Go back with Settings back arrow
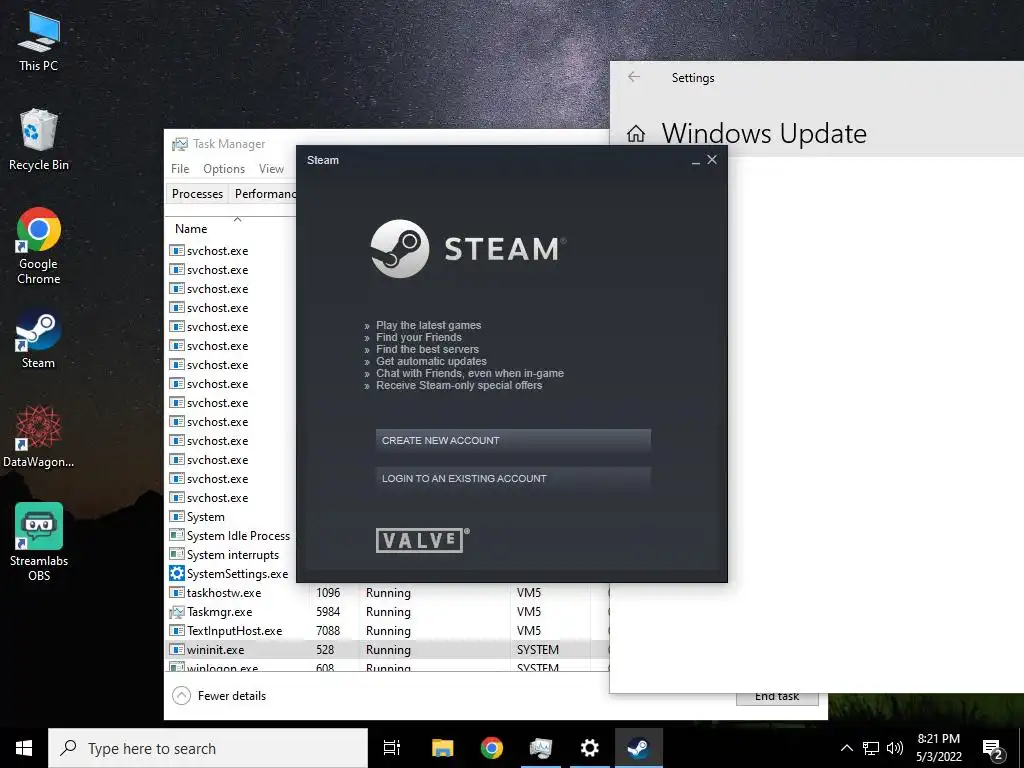1024x768 pixels. (633, 77)
